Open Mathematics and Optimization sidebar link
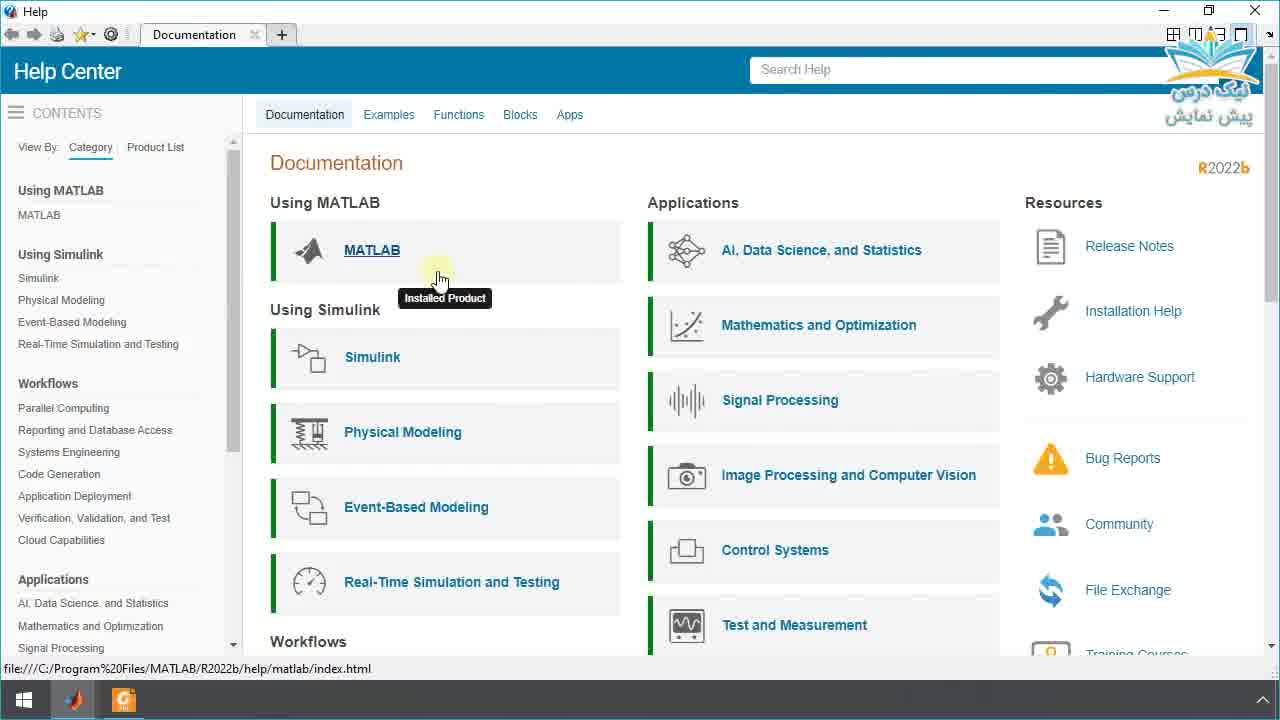 point(90,626)
